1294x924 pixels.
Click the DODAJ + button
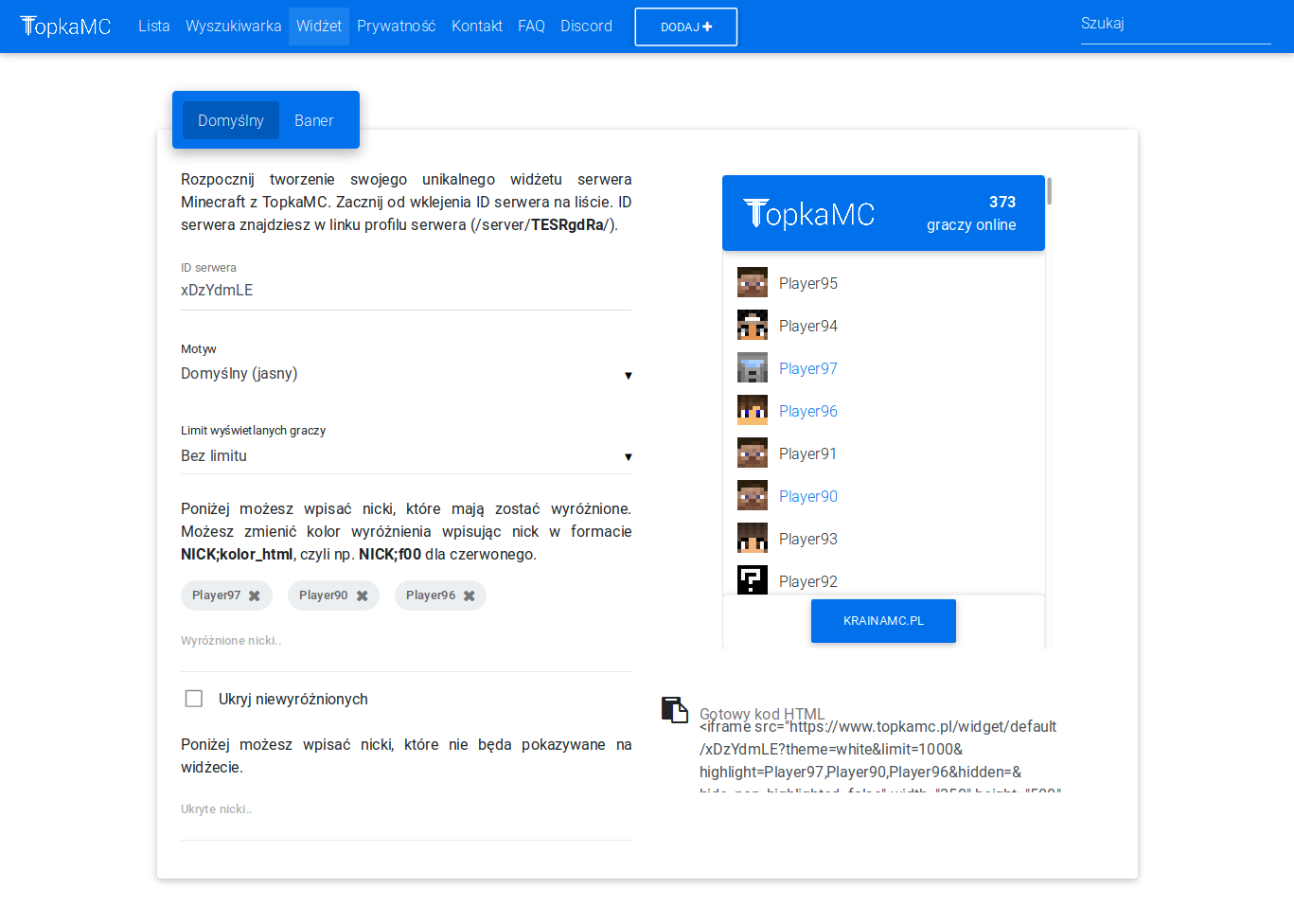[686, 27]
